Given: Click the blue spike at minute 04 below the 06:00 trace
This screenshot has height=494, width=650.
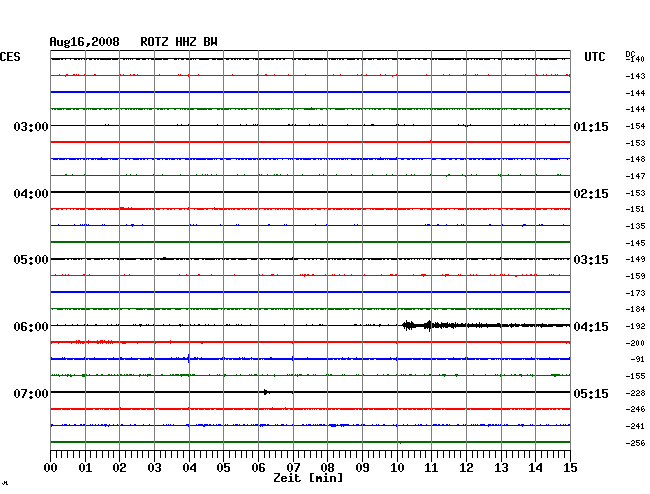Looking at the screenshot, I should [x=189, y=358].
